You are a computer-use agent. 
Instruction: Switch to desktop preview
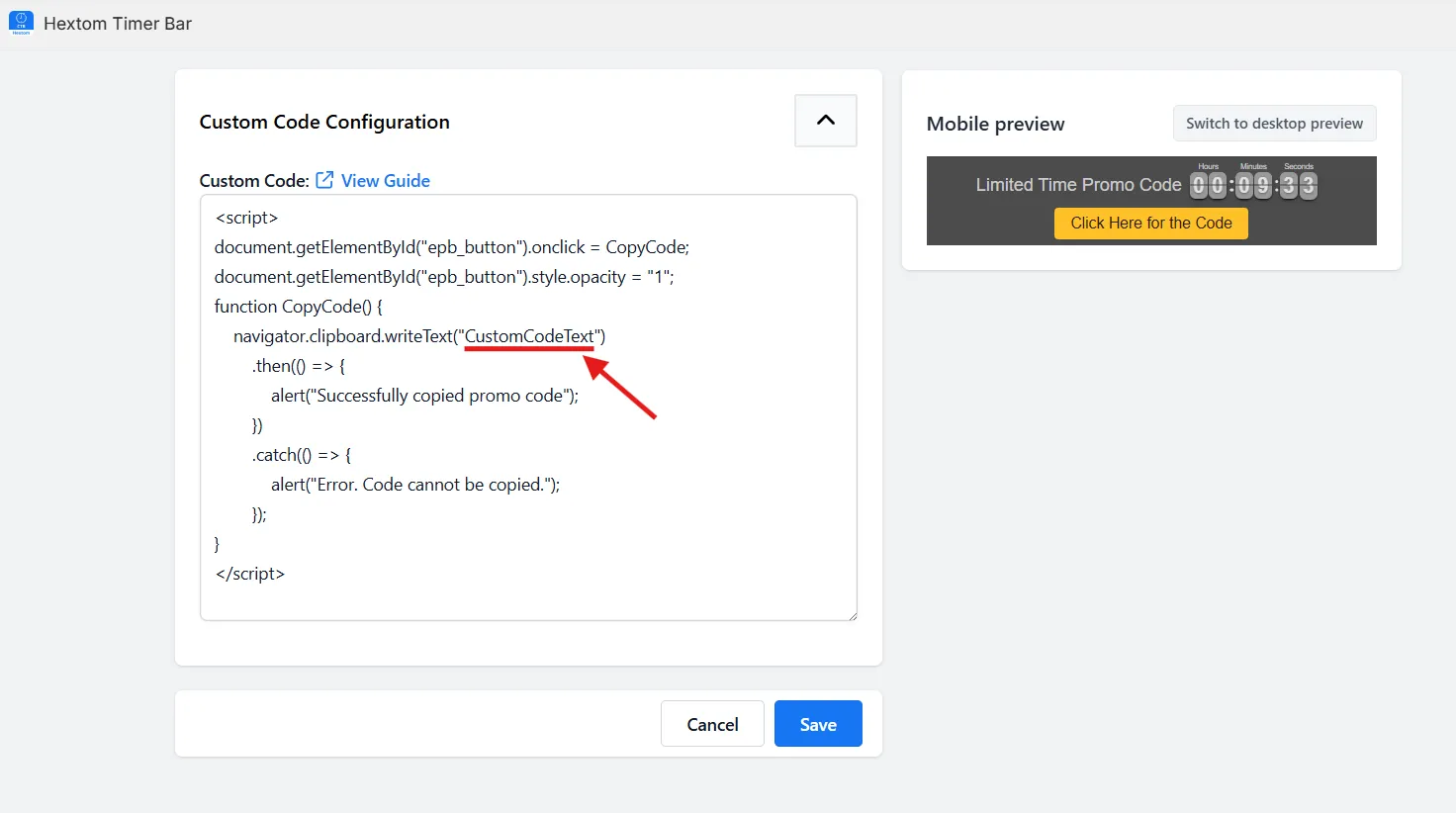tap(1274, 124)
